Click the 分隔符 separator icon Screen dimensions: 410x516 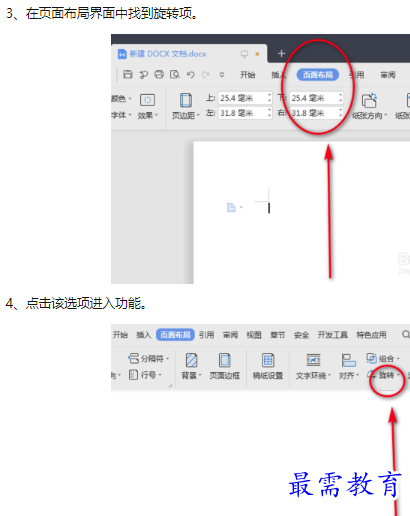coord(133,359)
